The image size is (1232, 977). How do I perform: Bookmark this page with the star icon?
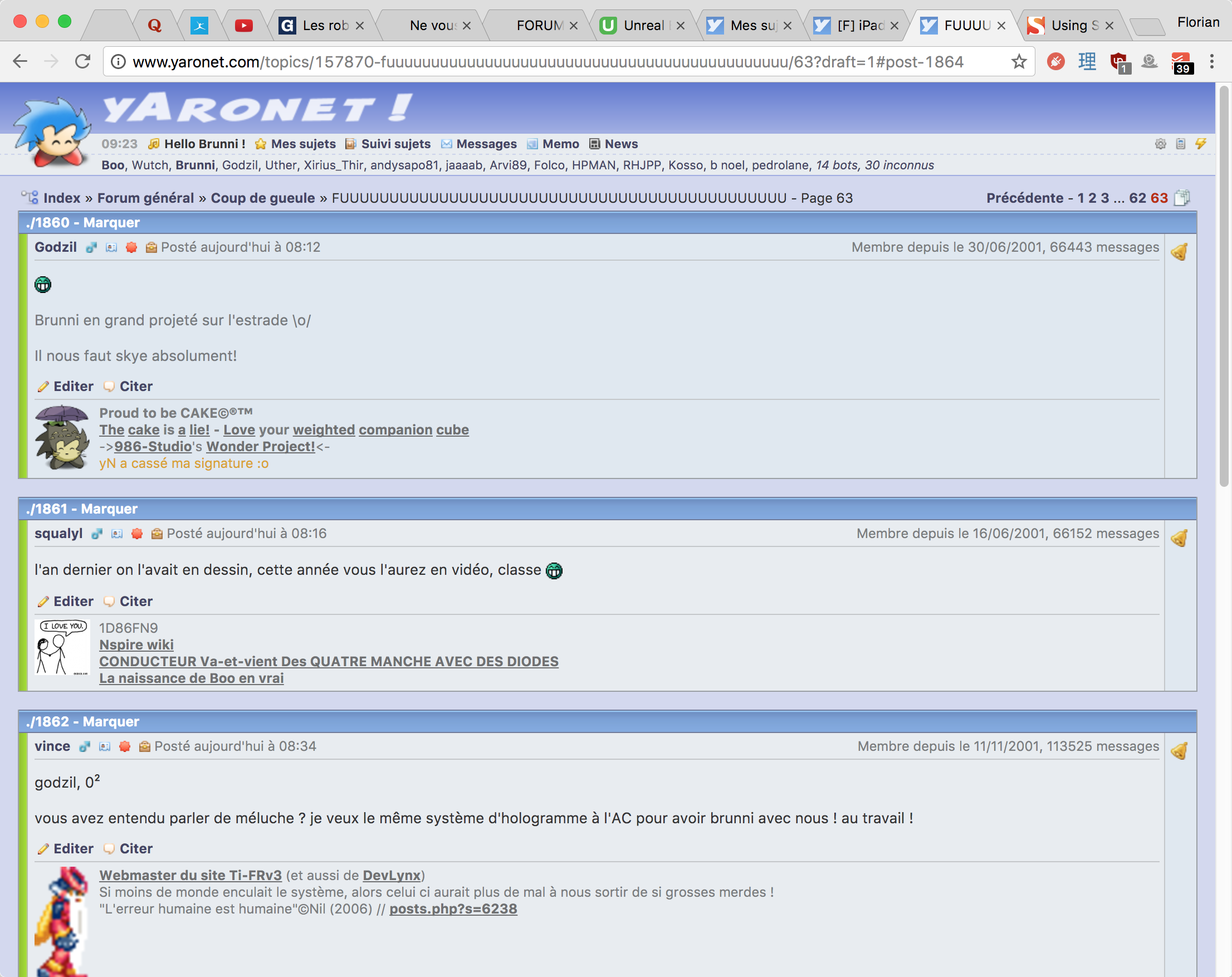[1018, 62]
